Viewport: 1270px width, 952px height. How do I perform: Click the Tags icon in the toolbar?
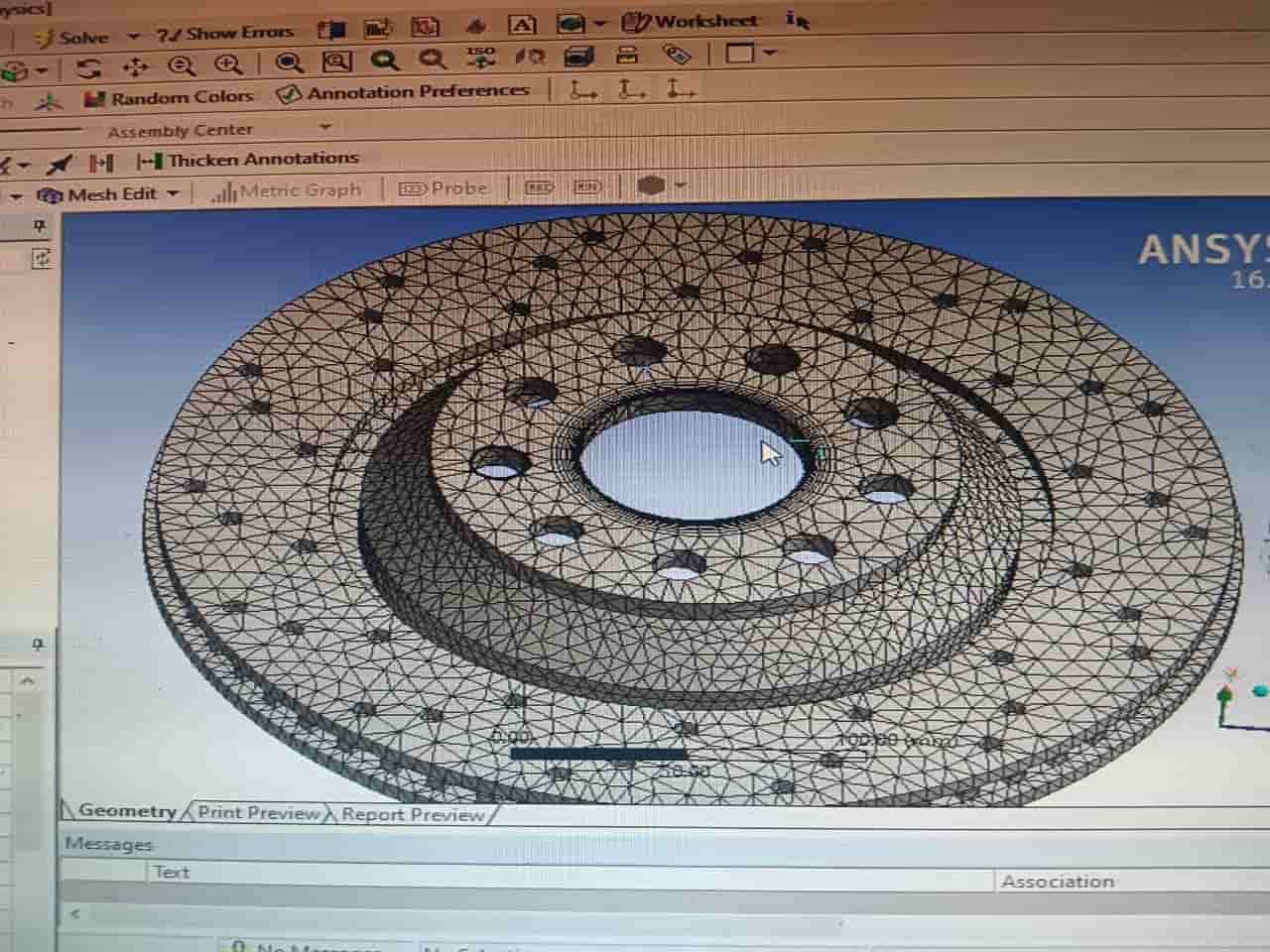[x=677, y=55]
